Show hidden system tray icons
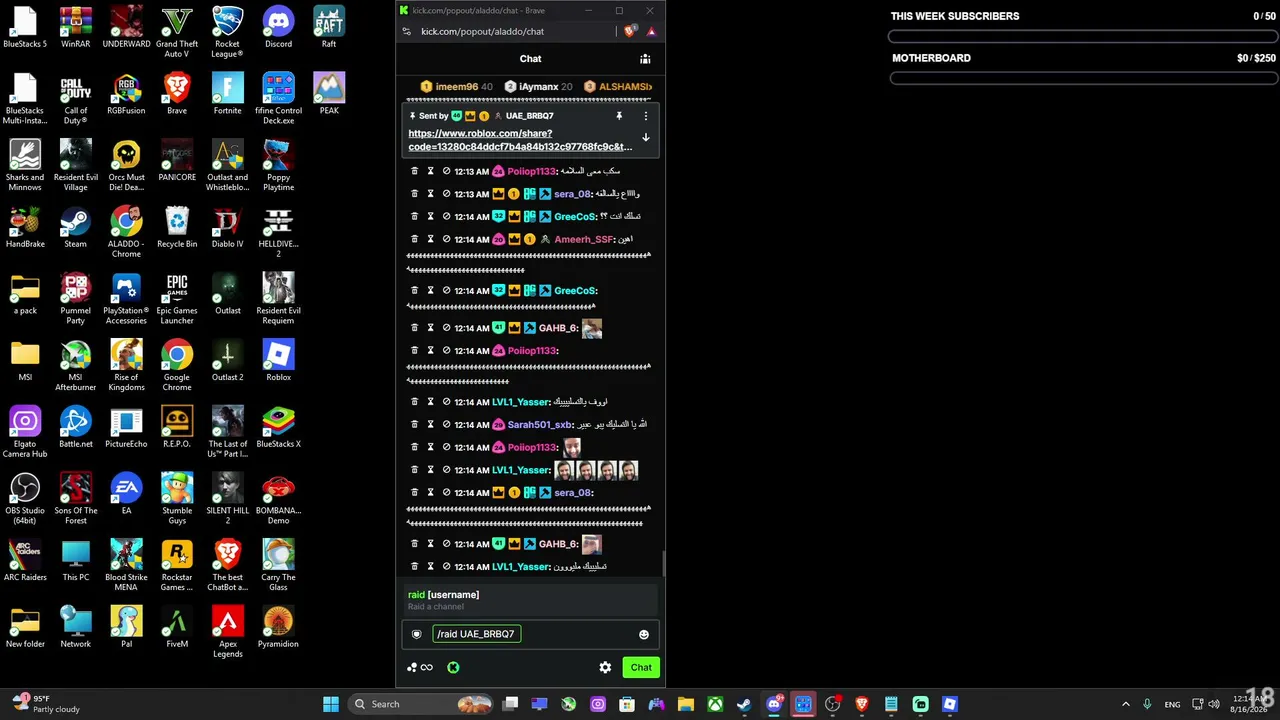Image resolution: width=1280 pixels, height=720 pixels. point(1125,704)
